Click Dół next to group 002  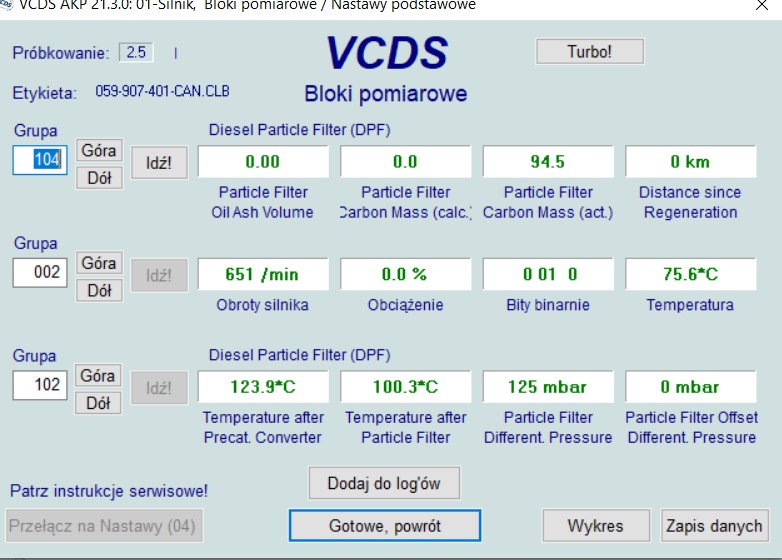click(x=99, y=291)
